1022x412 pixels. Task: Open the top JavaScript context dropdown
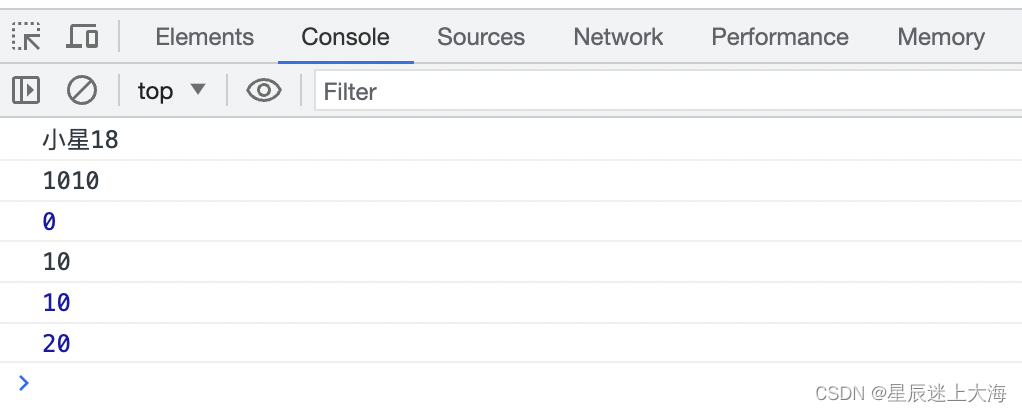171,91
